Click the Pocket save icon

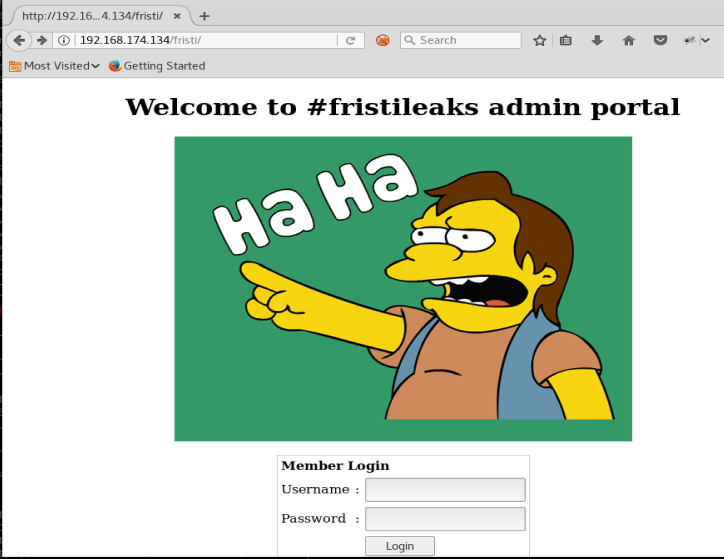coord(660,41)
